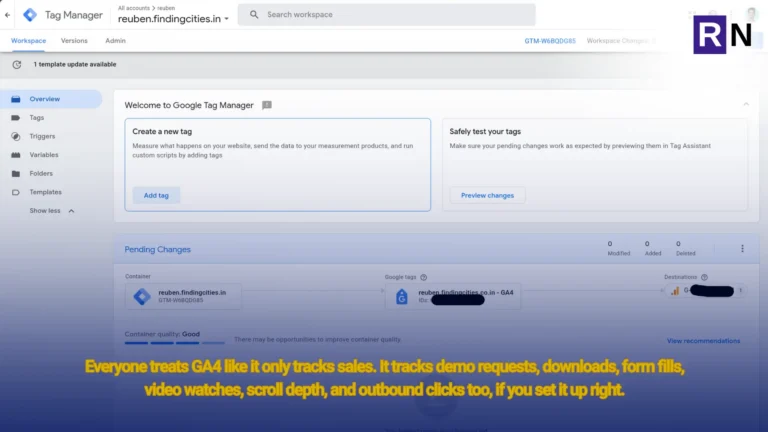Collapse the Welcome to Google Tag Manager card
Image resolution: width=768 pixels, height=432 pixels.
pos(746,104)
